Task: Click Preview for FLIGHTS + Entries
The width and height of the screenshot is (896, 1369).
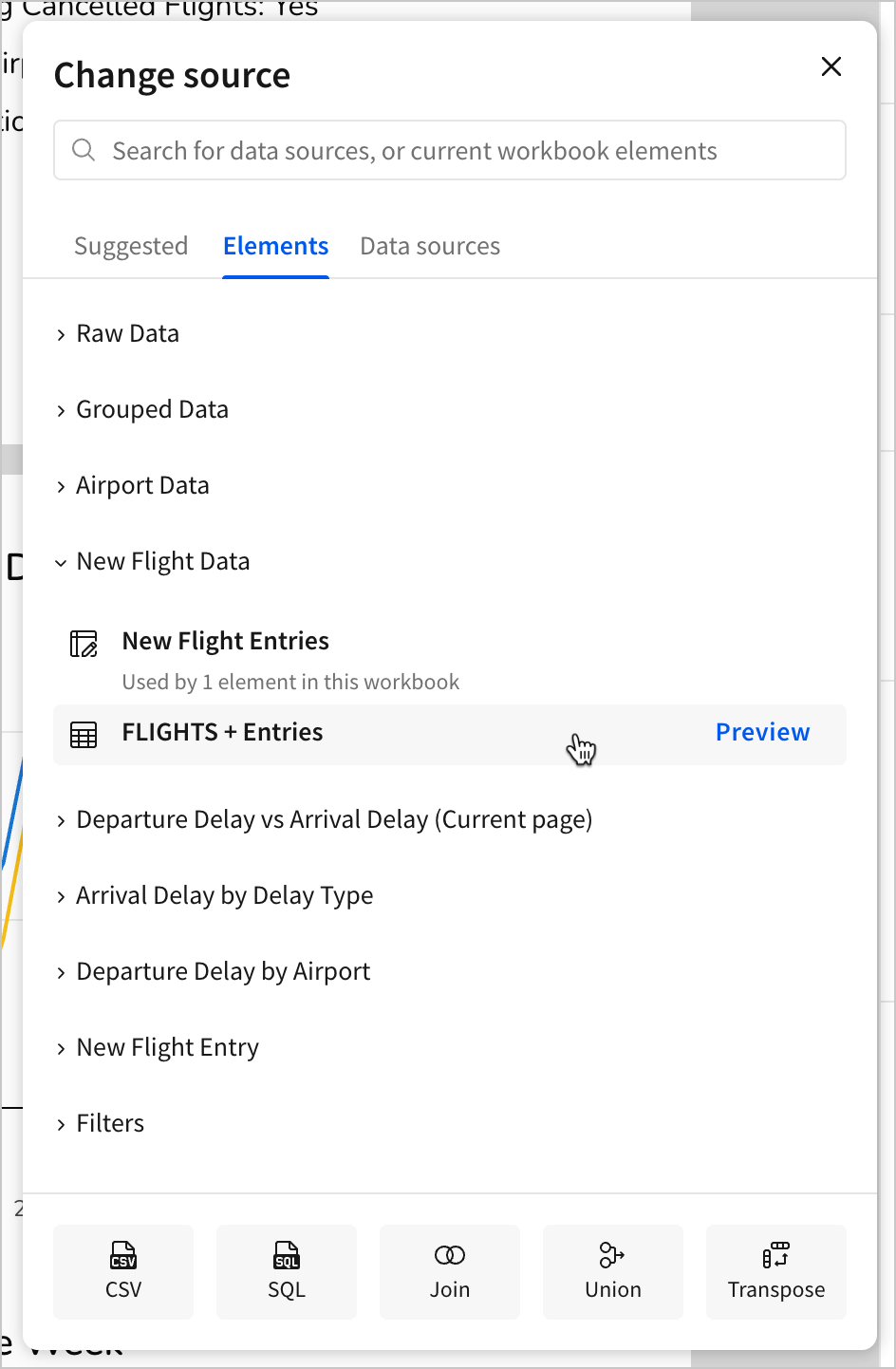Action: (762, 732)
